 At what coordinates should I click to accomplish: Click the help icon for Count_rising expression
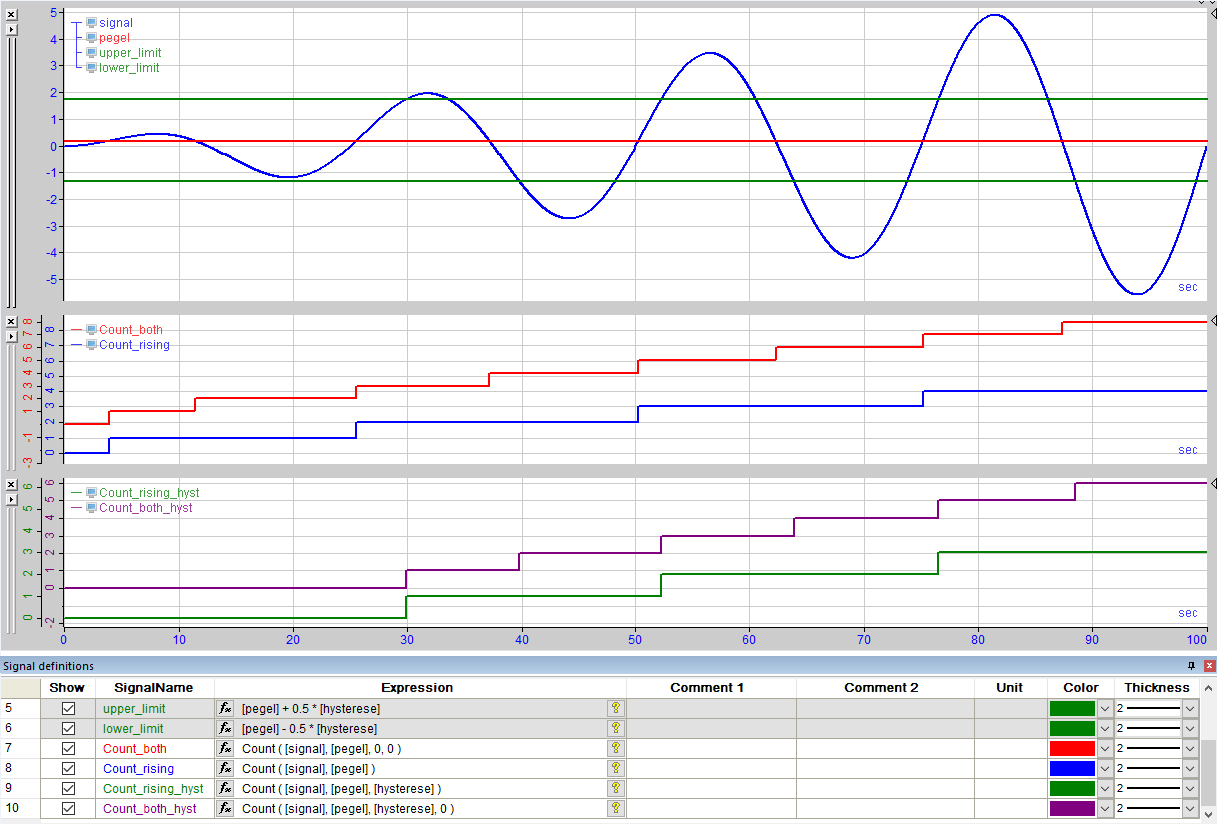point(616,769)
